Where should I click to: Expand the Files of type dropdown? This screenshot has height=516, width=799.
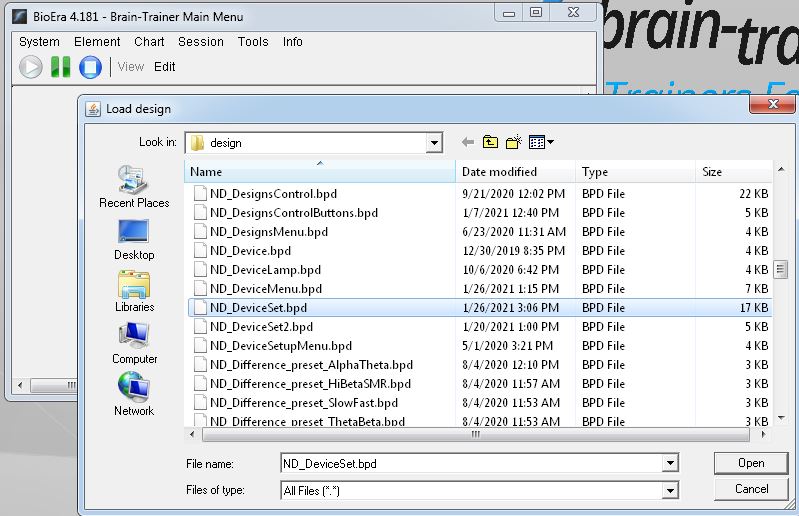point(670,491)
